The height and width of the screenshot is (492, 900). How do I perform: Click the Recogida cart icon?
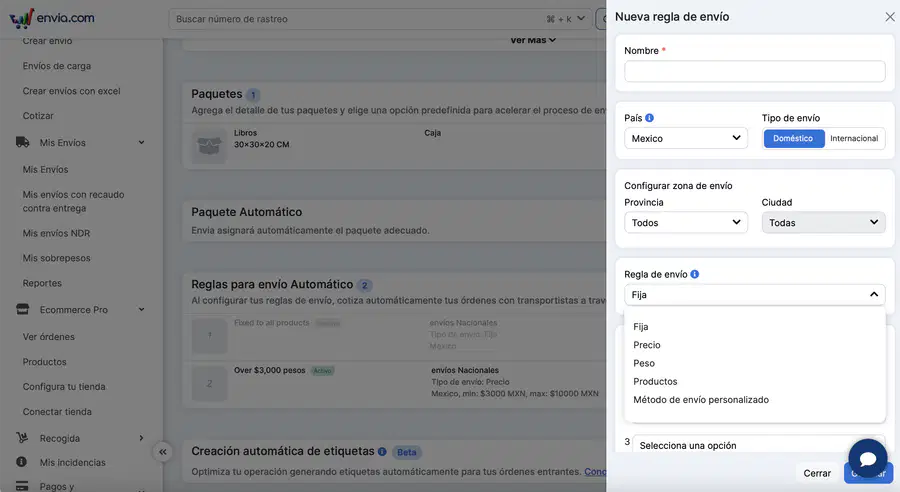(22, 438)
